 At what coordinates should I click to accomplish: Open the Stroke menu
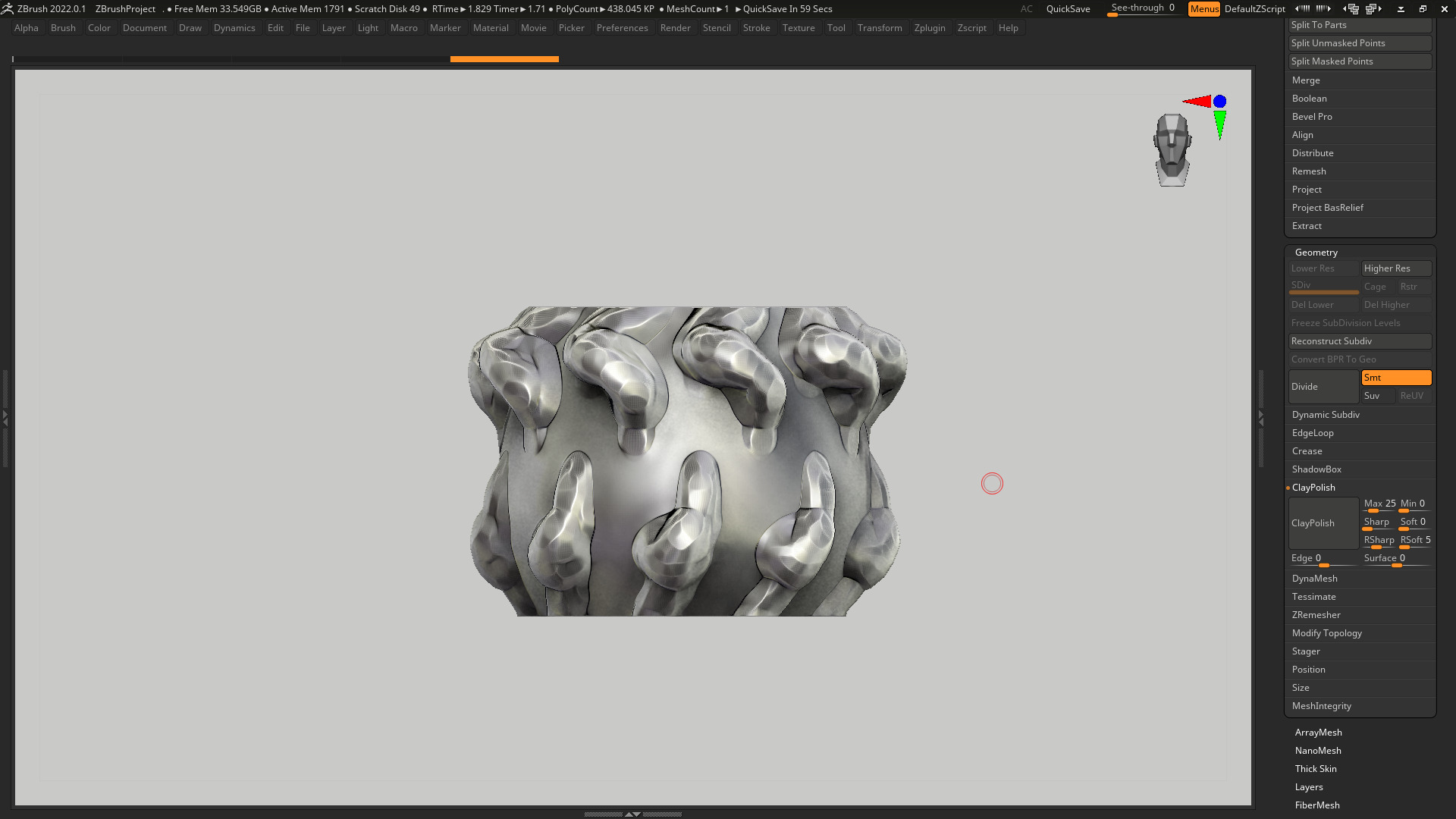(756, 28)
